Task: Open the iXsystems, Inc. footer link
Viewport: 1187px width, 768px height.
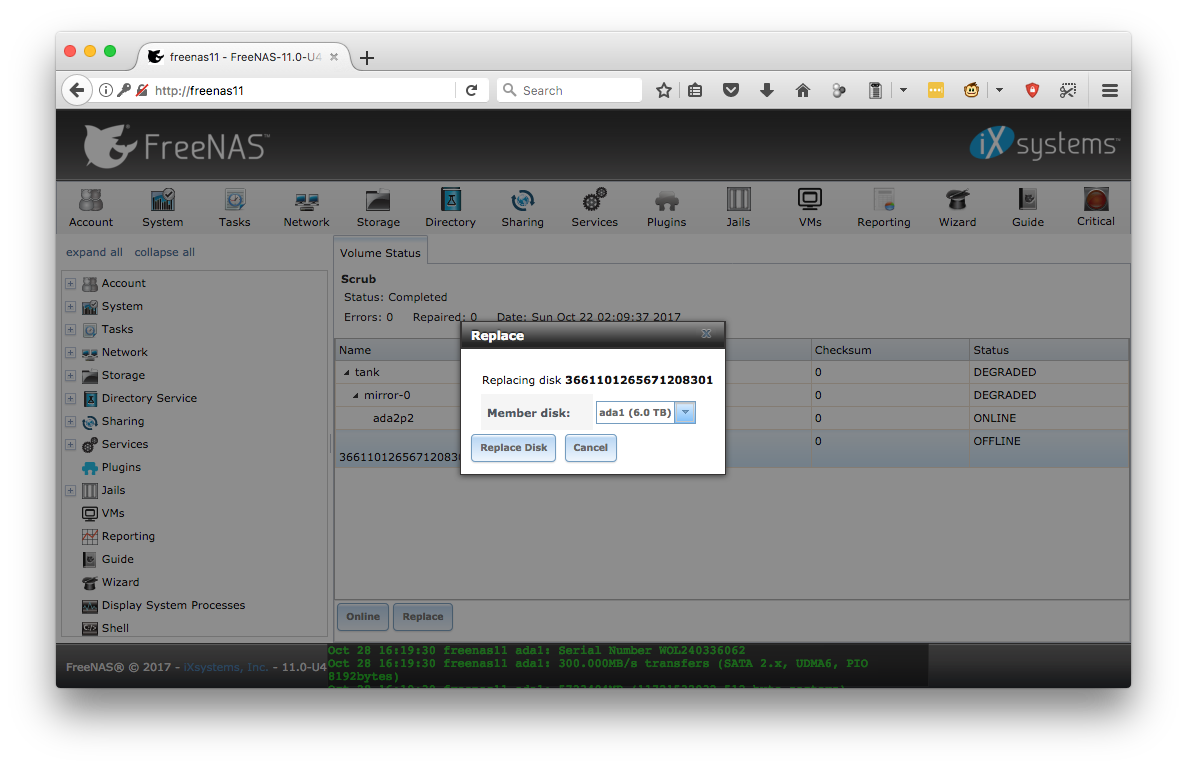Action: tap(226, 667)
